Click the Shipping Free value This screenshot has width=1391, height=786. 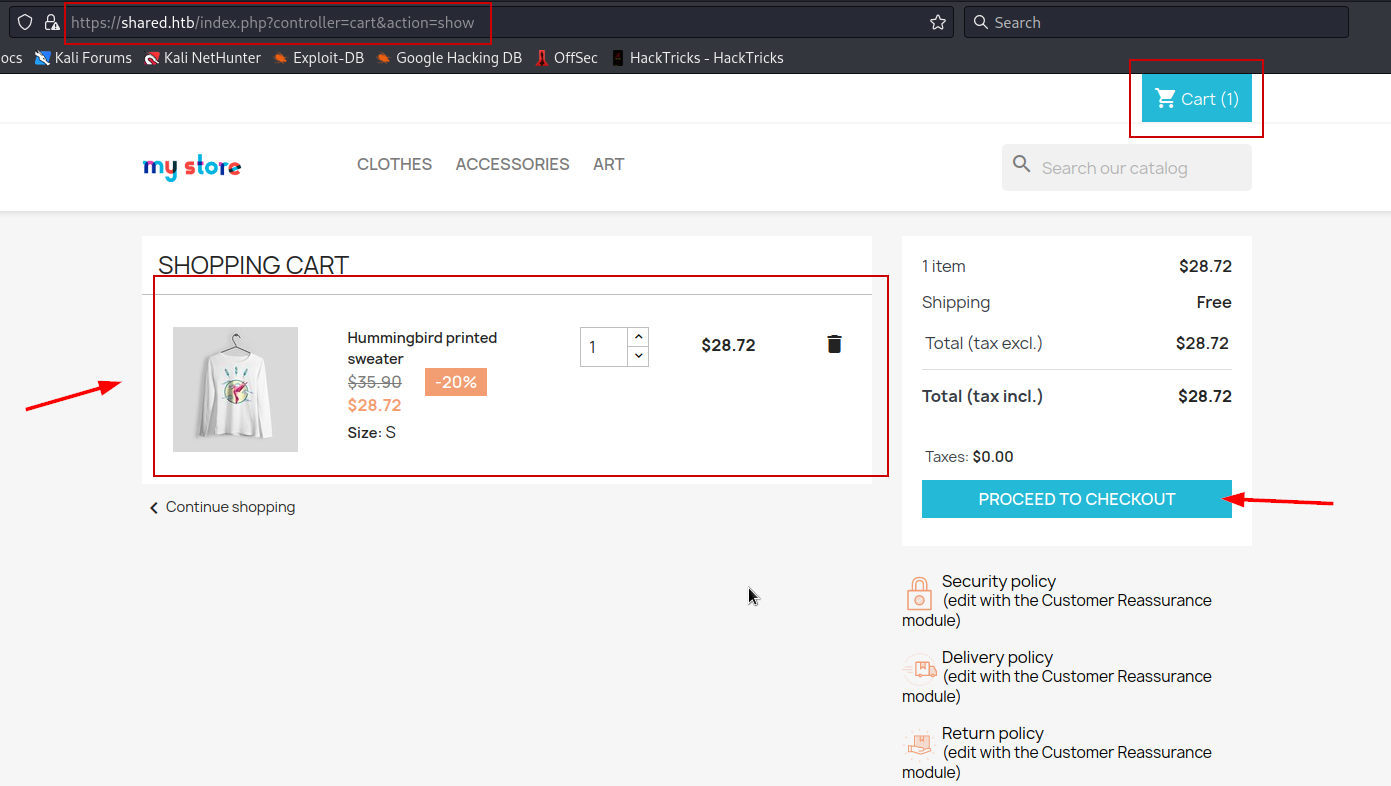pyautogui.click(x=1214, y=302)
